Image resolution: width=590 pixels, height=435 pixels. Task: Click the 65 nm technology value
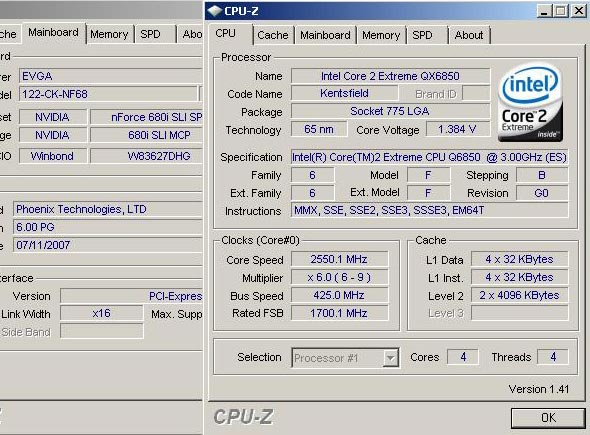coord(319,129)
